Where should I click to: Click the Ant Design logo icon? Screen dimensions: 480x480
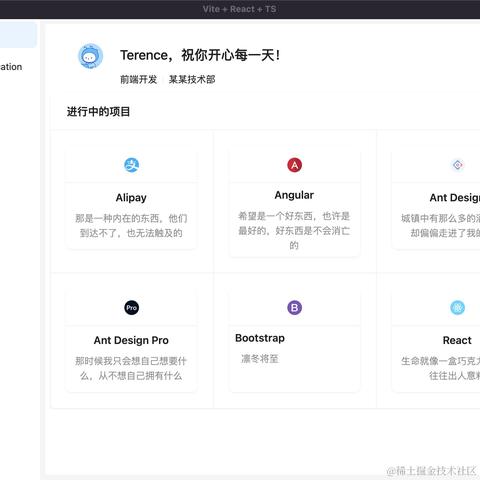coord(458,165)
